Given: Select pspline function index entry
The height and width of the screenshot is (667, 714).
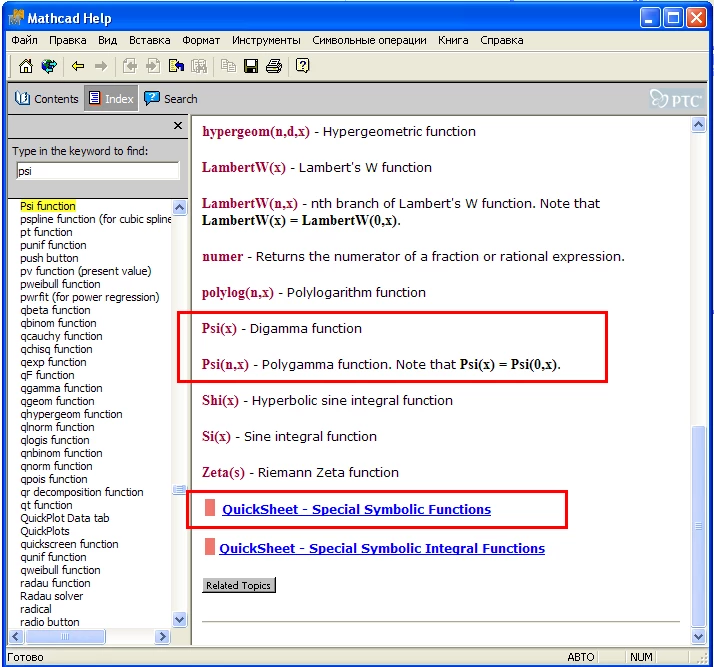Looking at the screenshot, I should [x=96, y=219].
